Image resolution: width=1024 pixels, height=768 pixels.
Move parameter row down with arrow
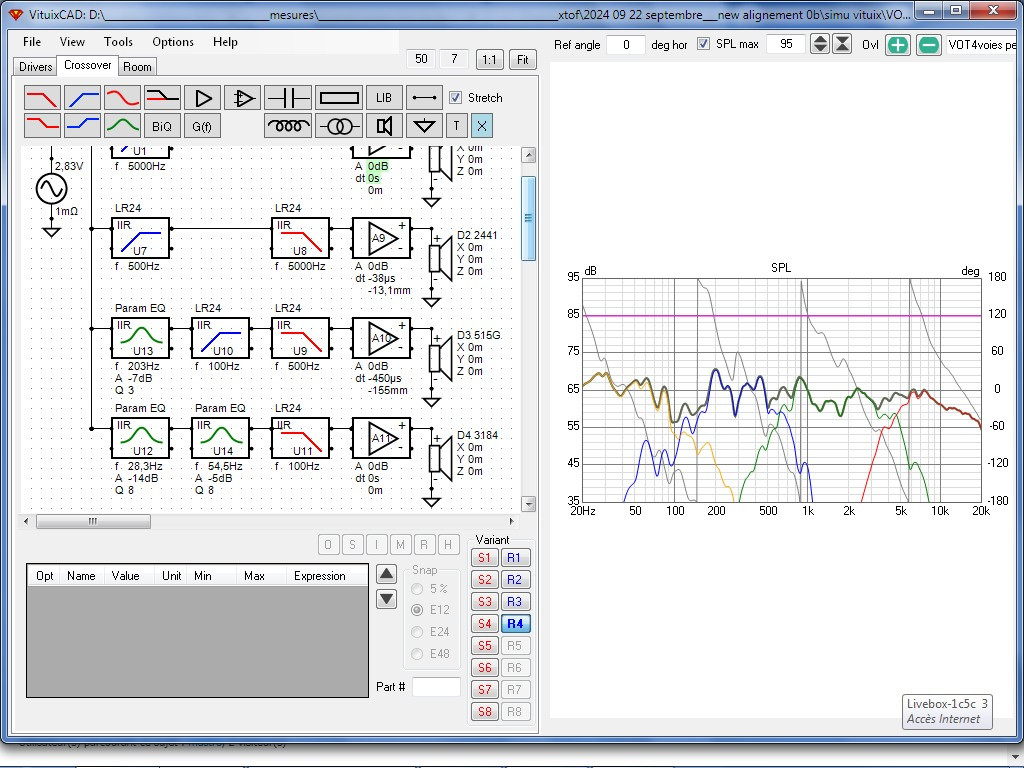387,599
